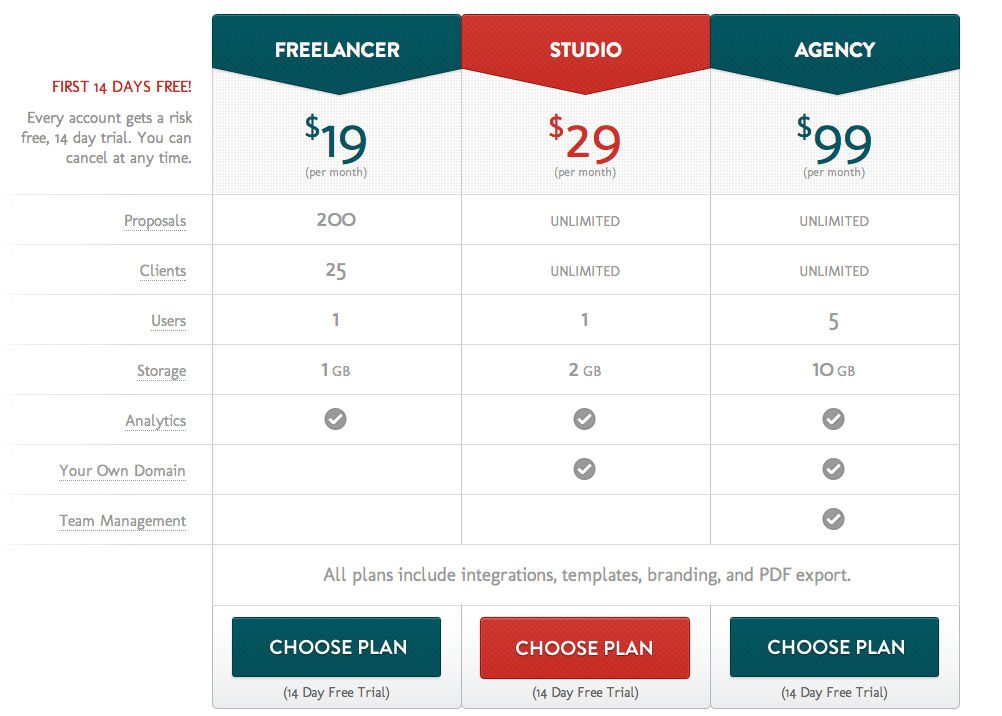Screen dimensions: 1002x716
Task: Select the Freelancer plan header
Action: coord(337,50)
